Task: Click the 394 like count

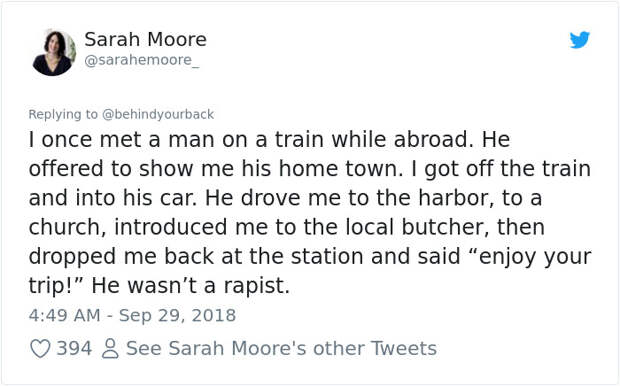Action: click(x=74, y=348)
